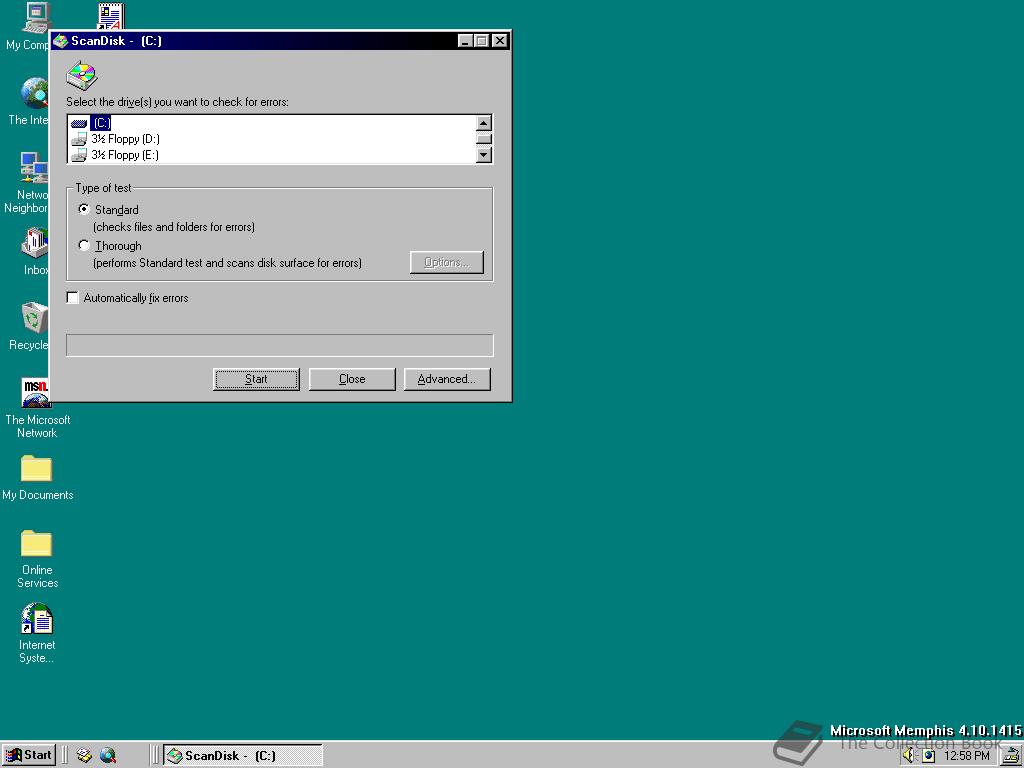Select the Internet System shortcut icon
The image size is (1024, 768).
point(37,618)
